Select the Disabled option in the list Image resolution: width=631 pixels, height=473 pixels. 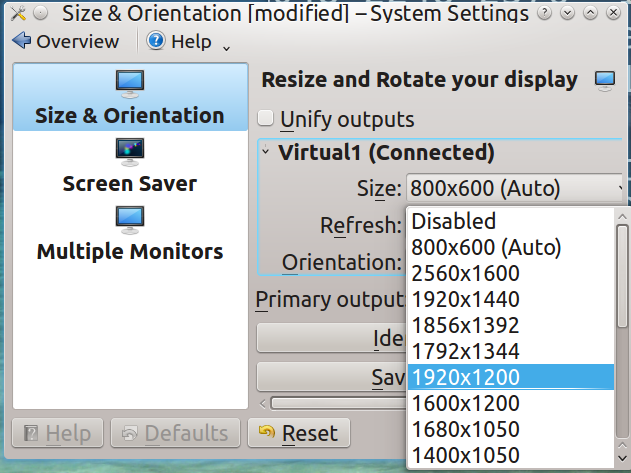pos(510,221)
